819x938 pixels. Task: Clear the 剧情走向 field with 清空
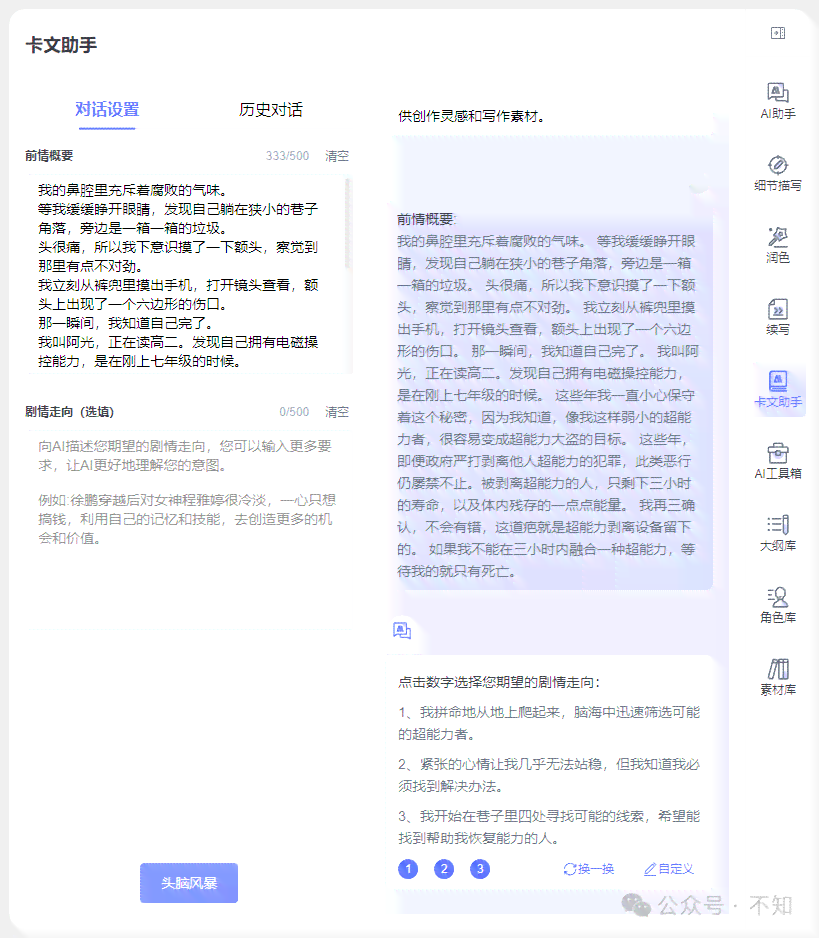coord(337,412)
